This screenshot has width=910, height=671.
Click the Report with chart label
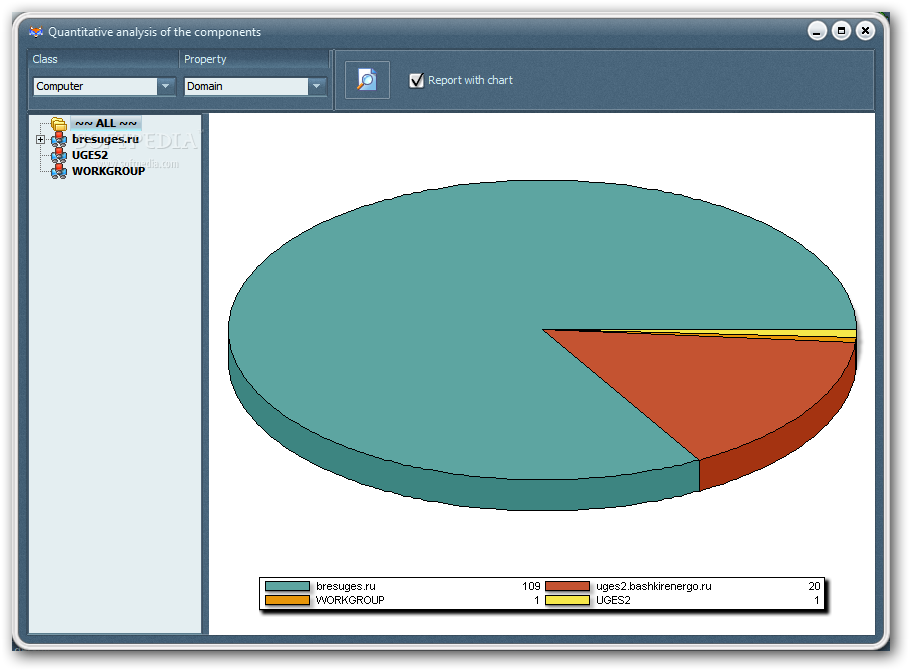pyautogui.click(x=471, y=80)
